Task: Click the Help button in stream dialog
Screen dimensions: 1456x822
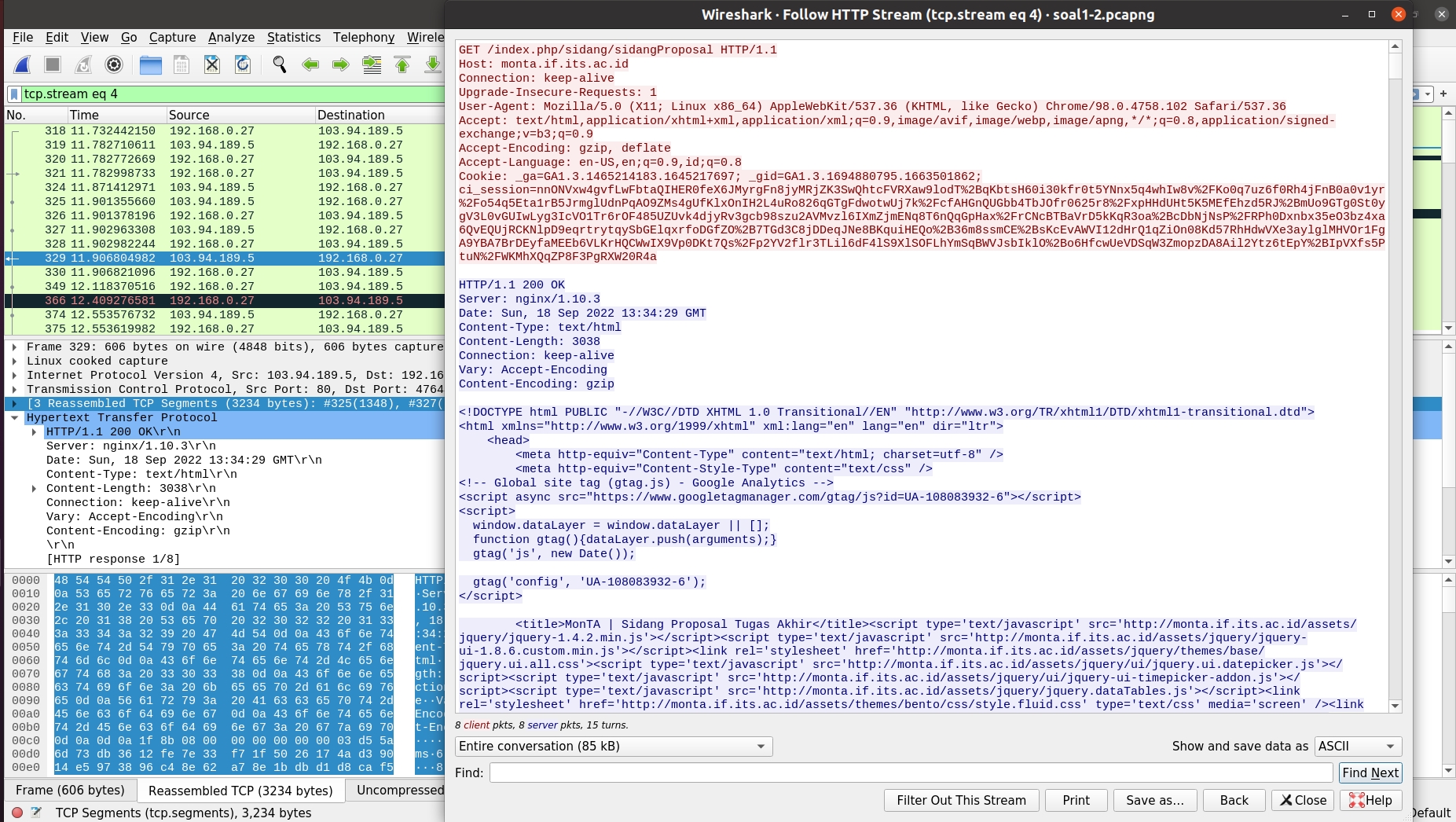Action: click(x=1370, y=800)
